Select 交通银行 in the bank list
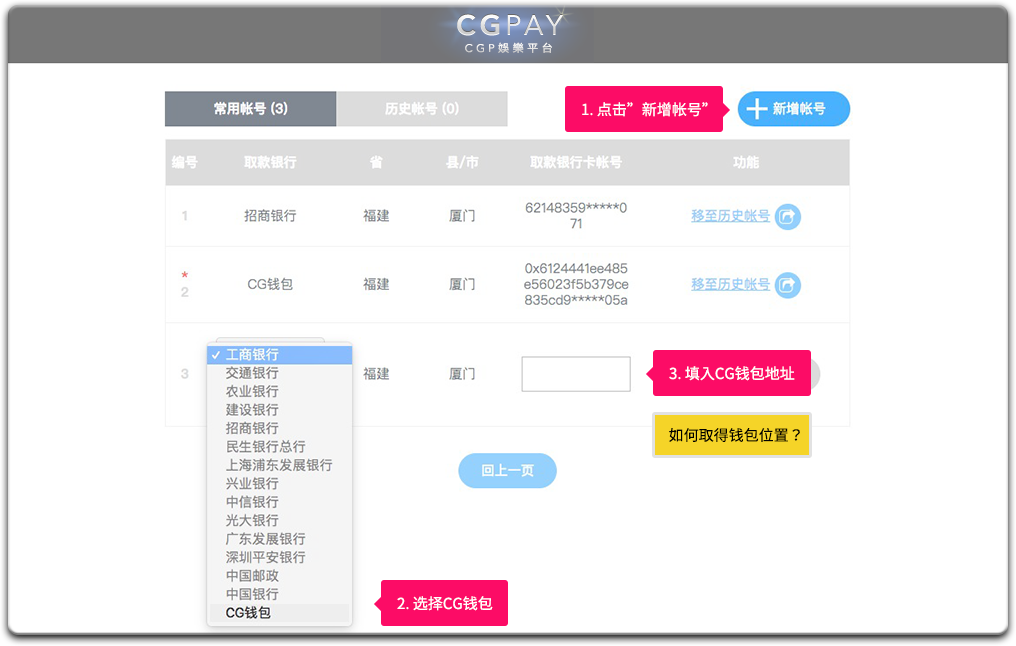Viewport: 1016px width, 646px height. (252, 373)
